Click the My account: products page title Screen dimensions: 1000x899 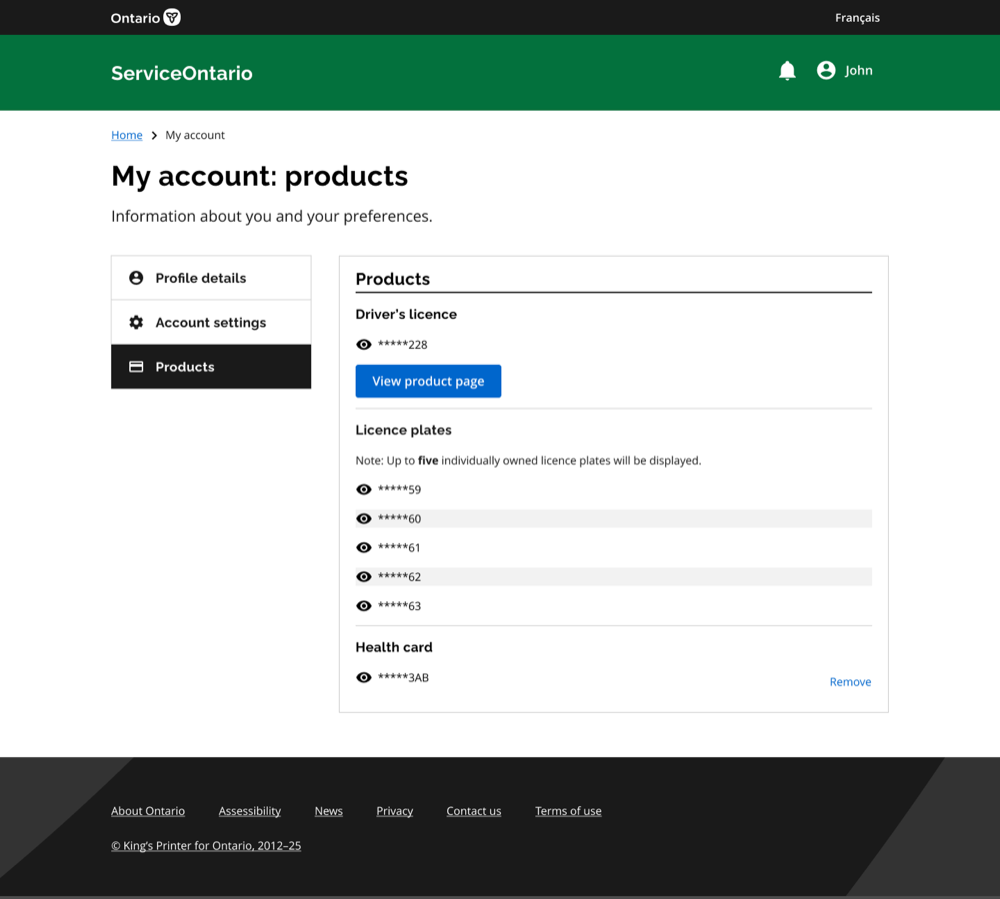point(260,176)
